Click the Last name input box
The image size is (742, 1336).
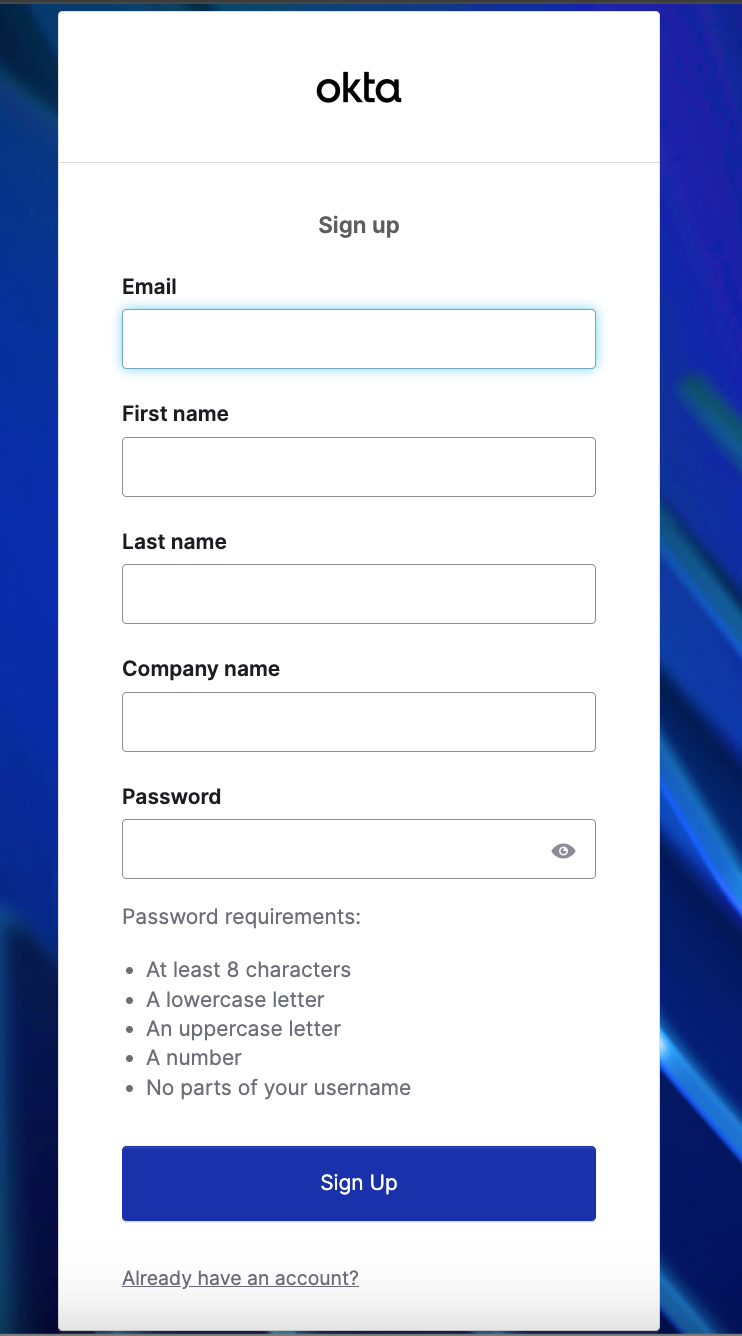coord(358,593)
